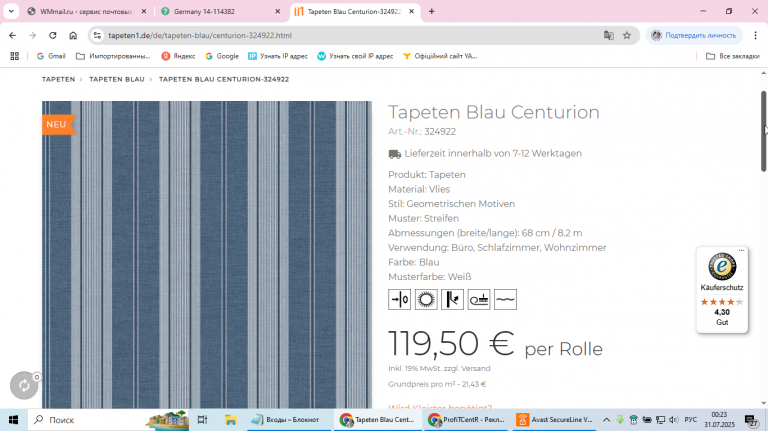Click the Подтвердить личность profile button

pyautogui.click(x=695, y=35)
